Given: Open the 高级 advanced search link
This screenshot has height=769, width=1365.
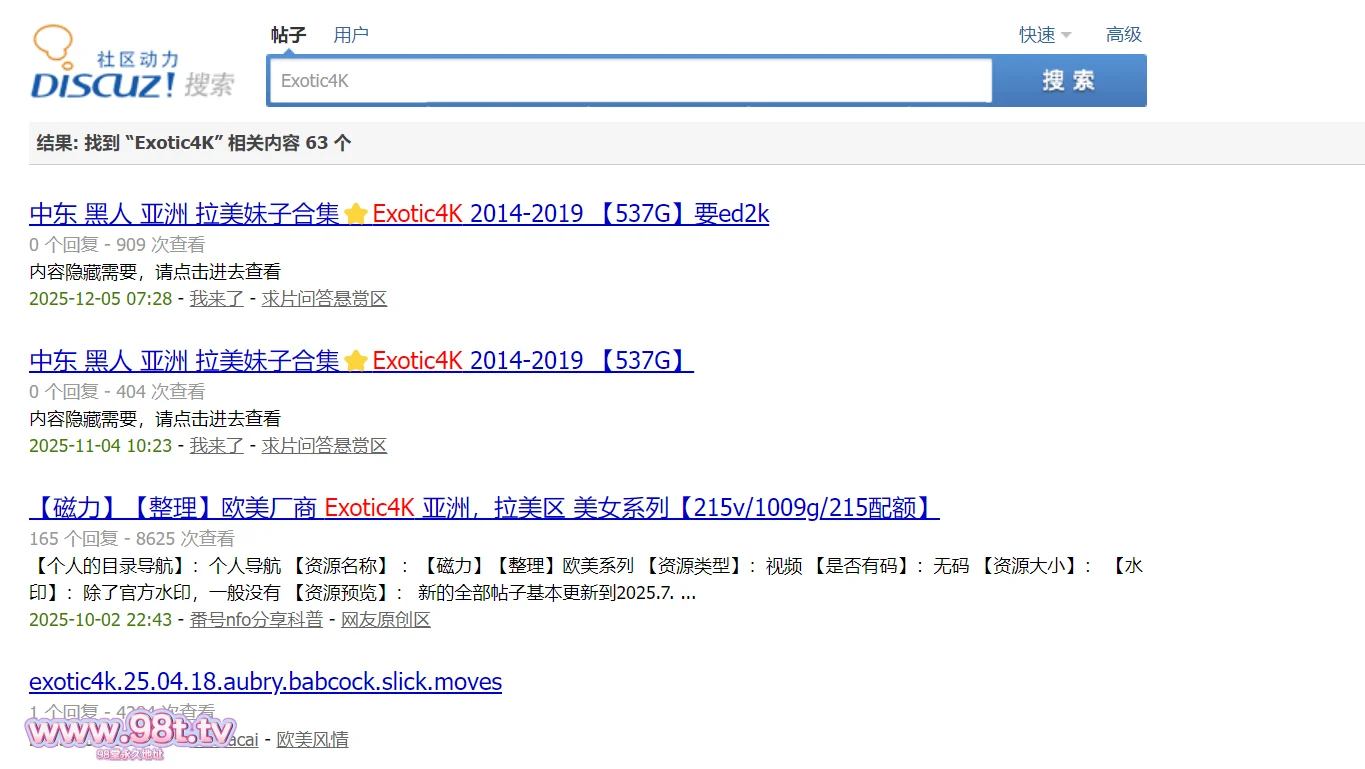Looking at the screenshot, I should (x=1123, y=35).
